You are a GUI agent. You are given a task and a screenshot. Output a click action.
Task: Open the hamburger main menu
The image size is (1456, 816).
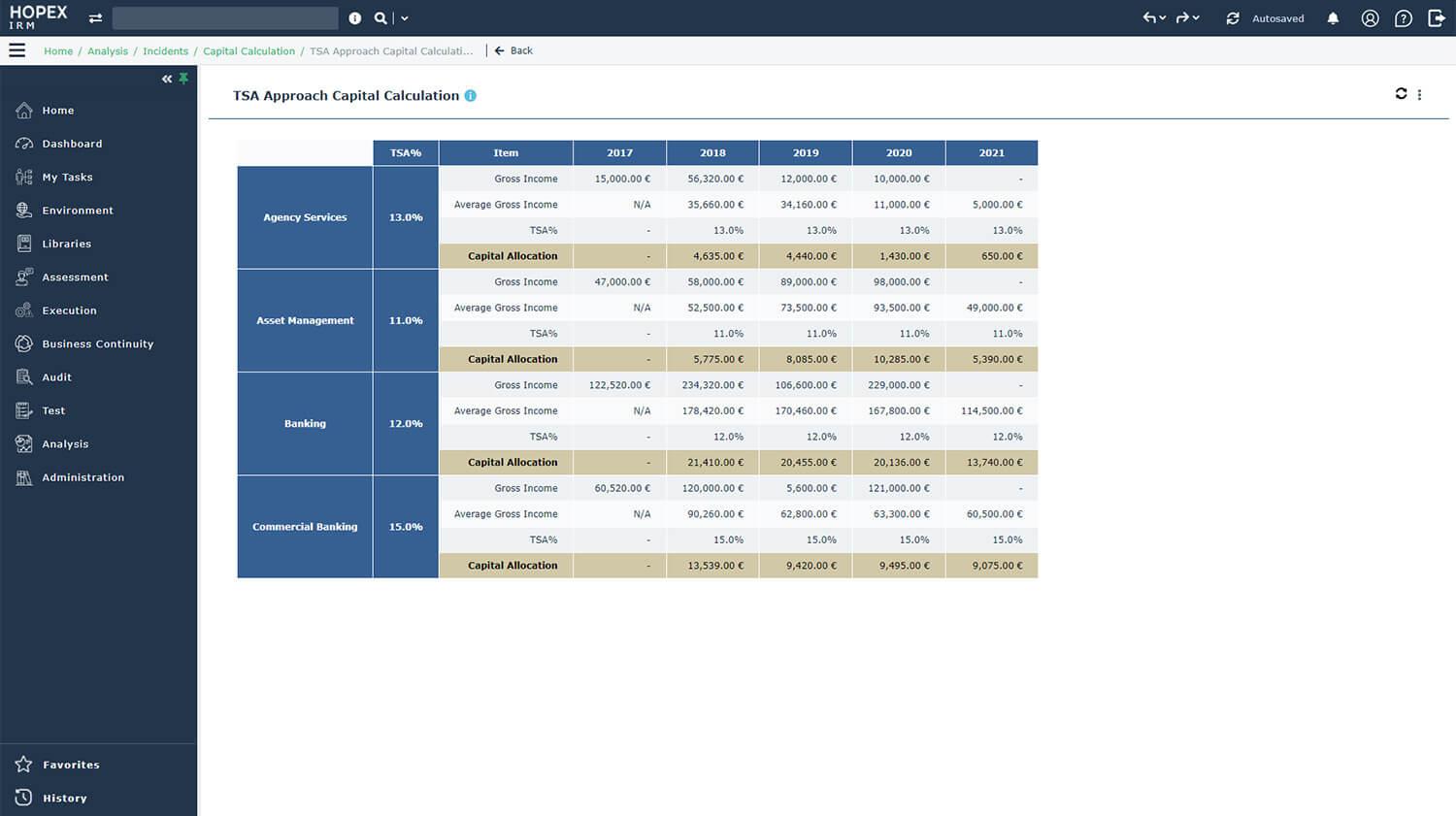17,50
